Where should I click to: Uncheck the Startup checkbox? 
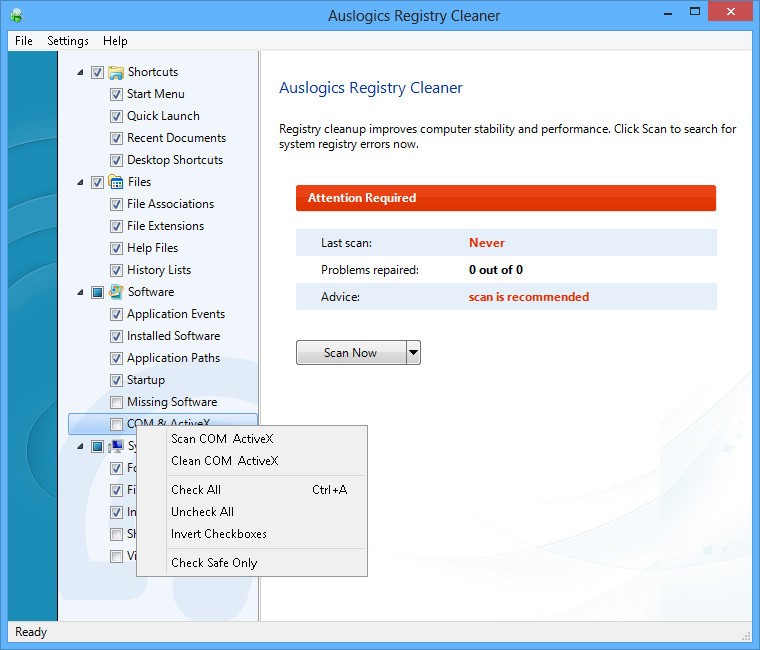coord(116,380)
